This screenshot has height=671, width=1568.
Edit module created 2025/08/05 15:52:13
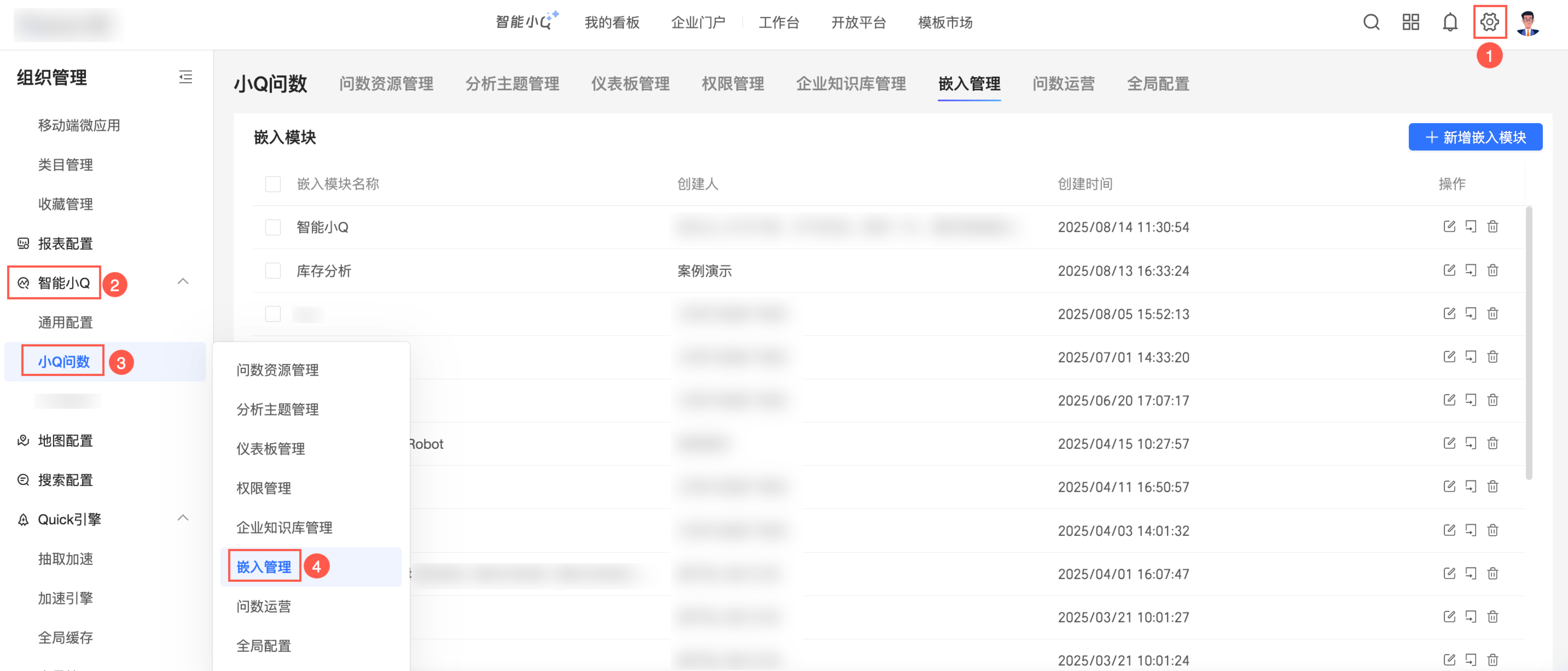coord(1449,313)
